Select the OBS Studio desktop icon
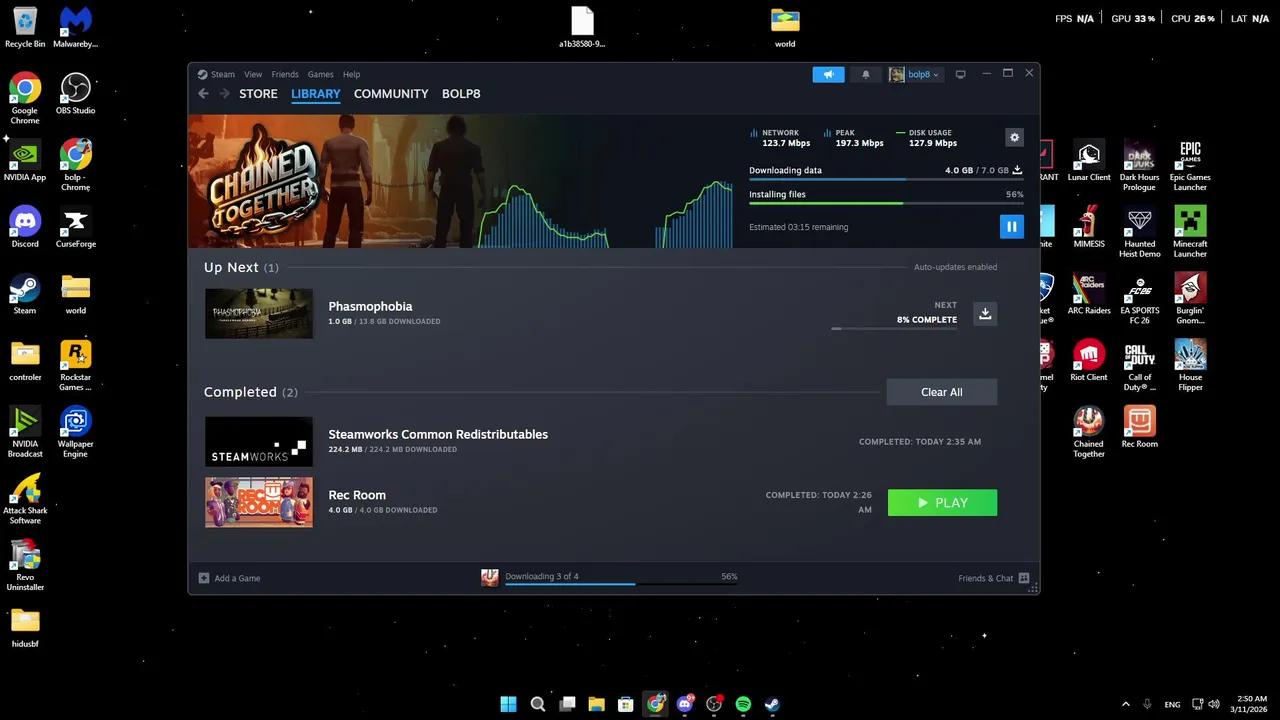This screenshot has width=1280, height=720. [x=75, y=95]
